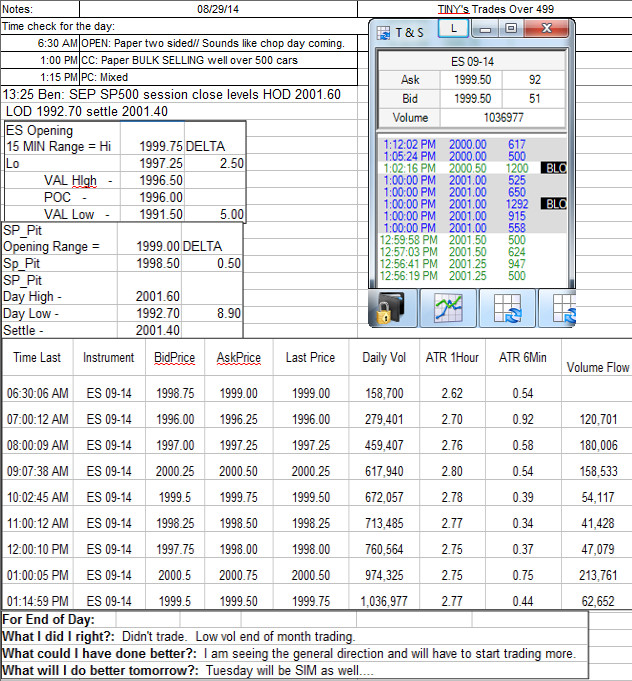Click the What I did I right? line
Screen dimensions: 632x681
point(179,637)
